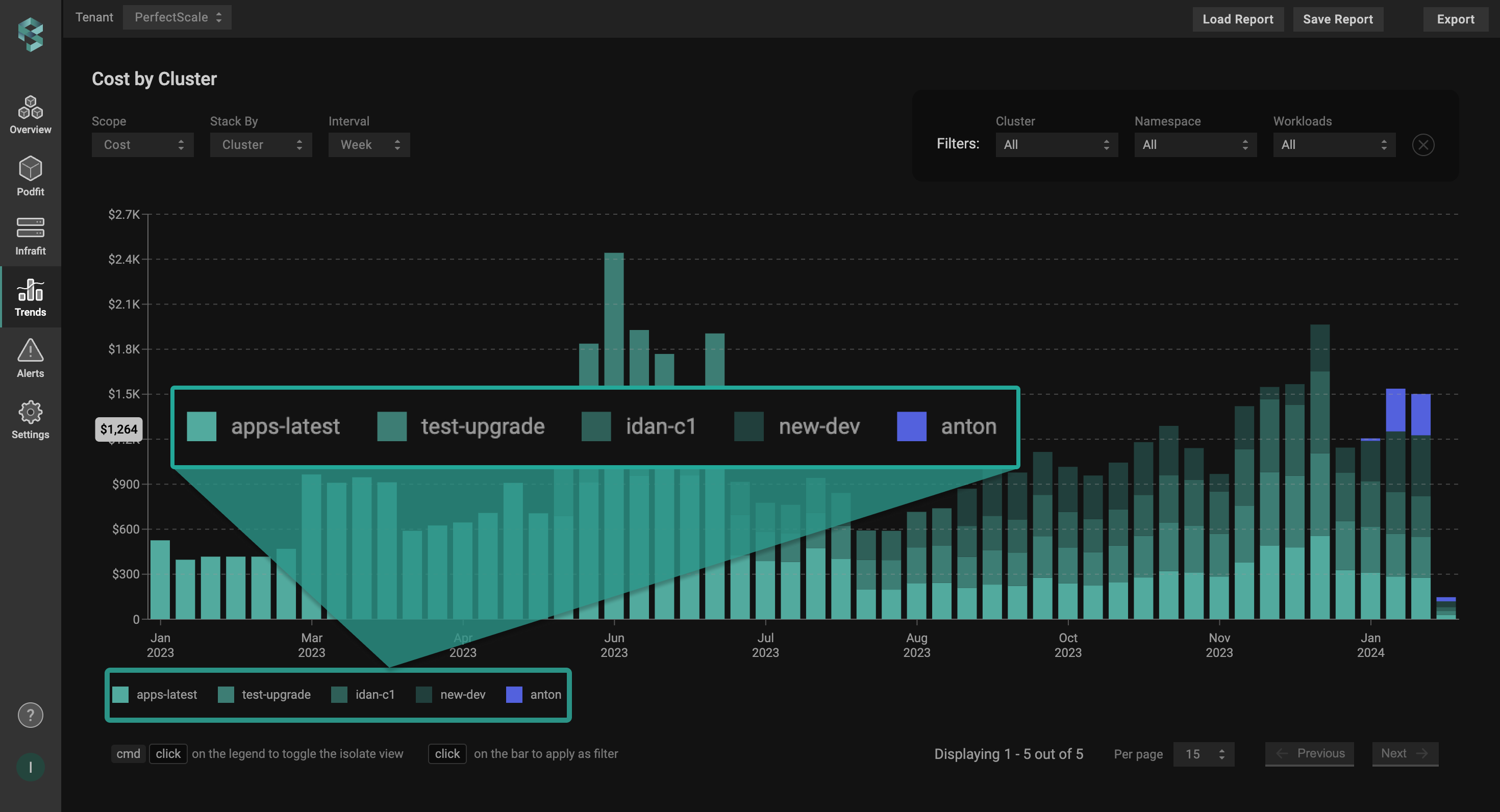1500x812 pixels.
Task: Open Settings gear in sidebar
Action: [30, 419]
